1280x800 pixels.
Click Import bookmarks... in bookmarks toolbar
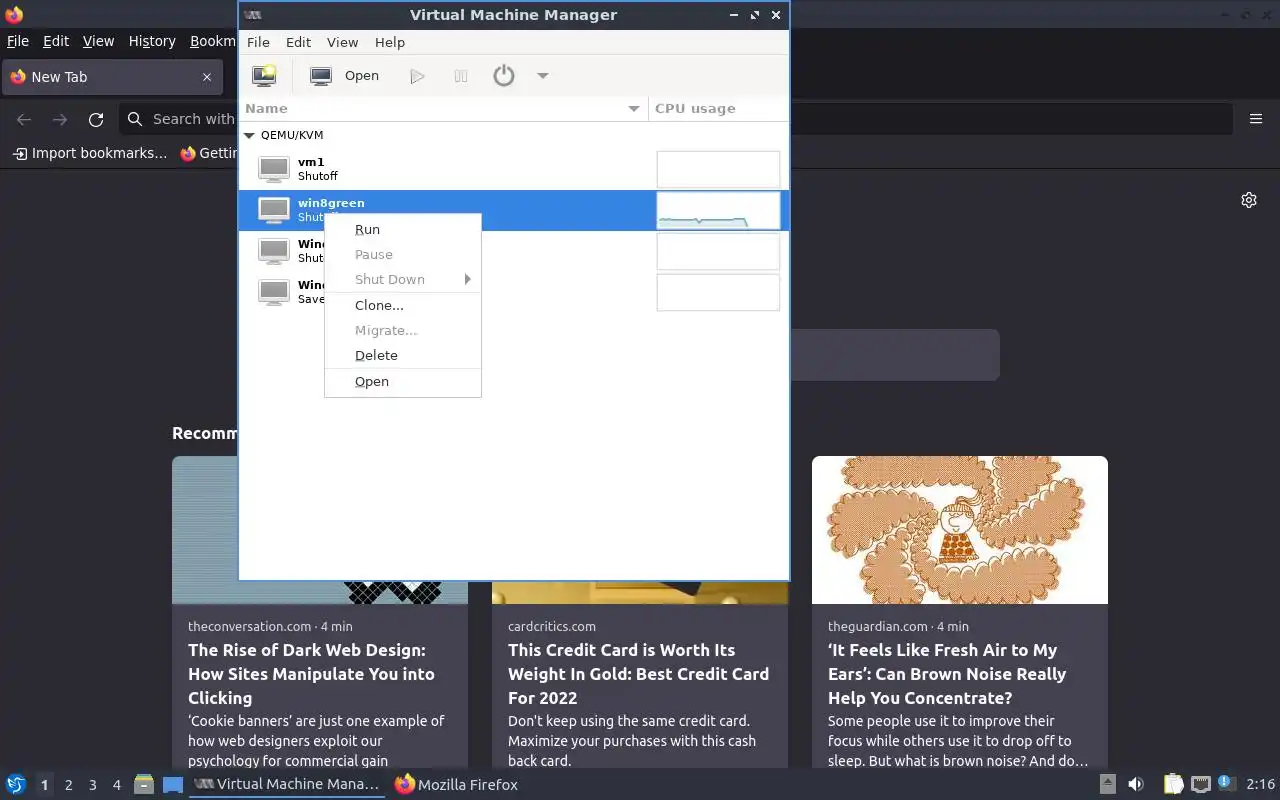tap(90, 153)
